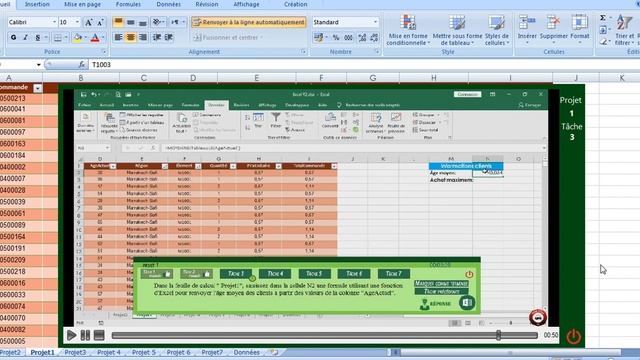Apply underline (S) formatting
The image size is (640, 360).
pyautogui.click(x=38, y=38)
